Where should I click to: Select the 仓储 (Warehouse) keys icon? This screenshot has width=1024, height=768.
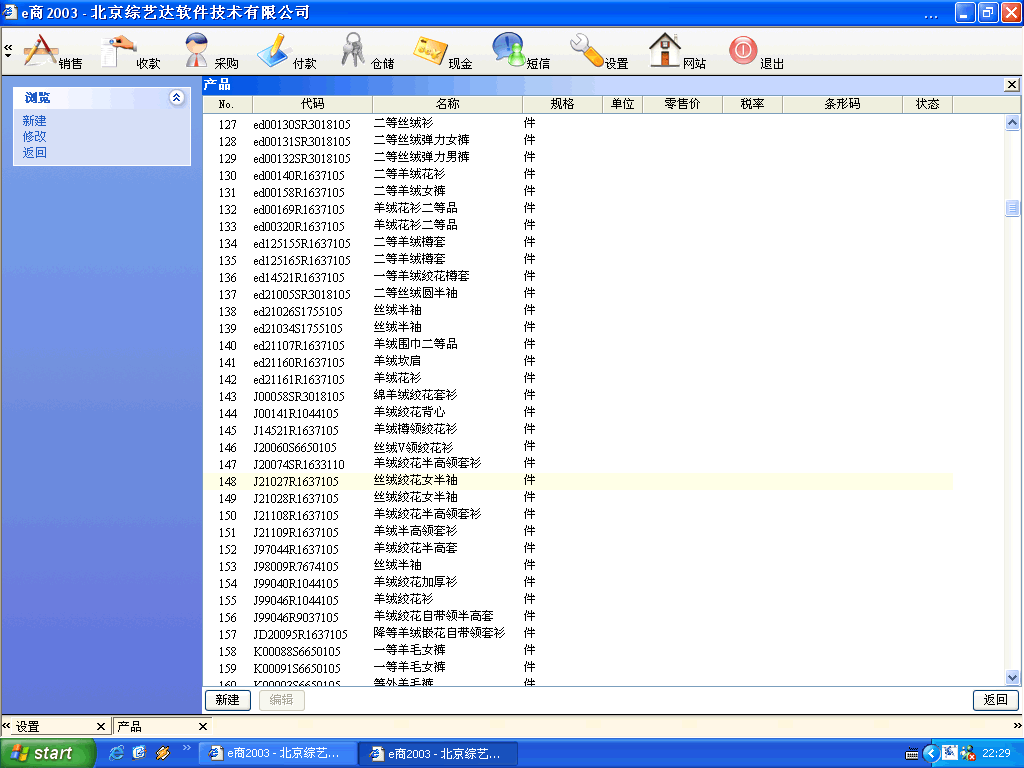click(x=354, y=50)
